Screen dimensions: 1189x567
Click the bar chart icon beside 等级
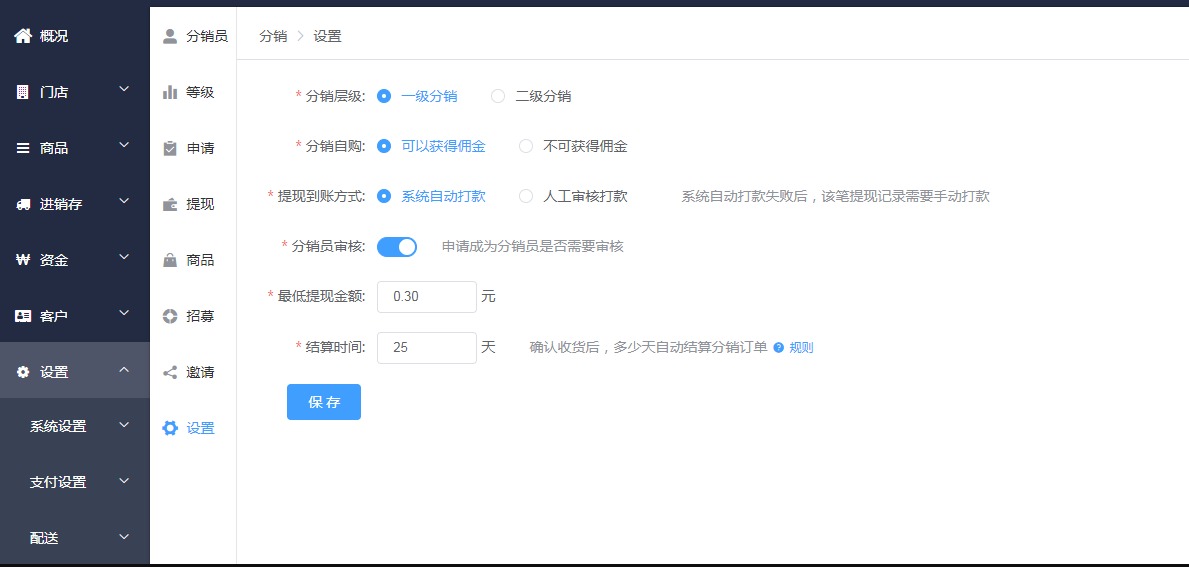tap(170, 92)
